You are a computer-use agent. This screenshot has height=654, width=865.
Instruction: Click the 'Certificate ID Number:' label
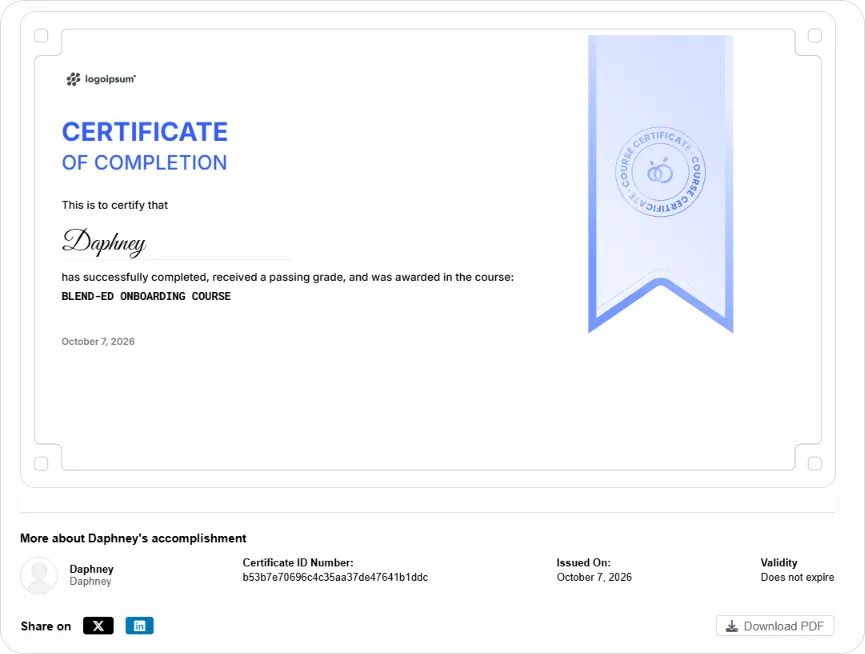click(x=298, y=563)
